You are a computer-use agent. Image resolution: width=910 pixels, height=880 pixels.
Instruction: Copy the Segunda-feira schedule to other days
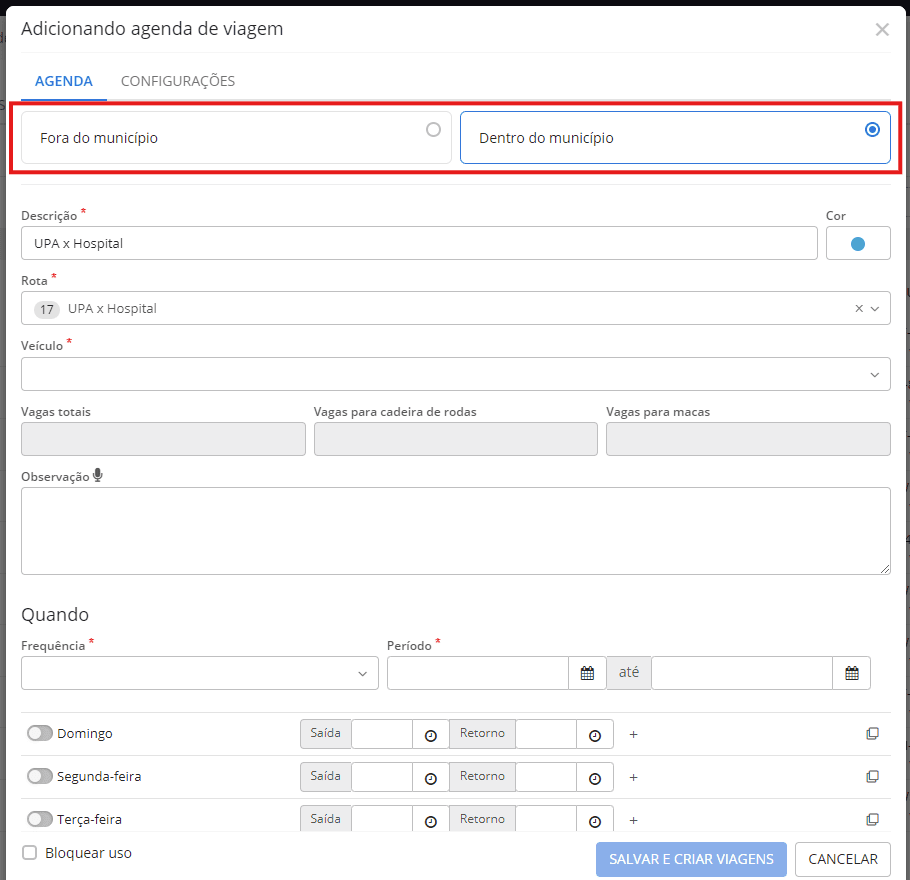[x=872, y=777]
